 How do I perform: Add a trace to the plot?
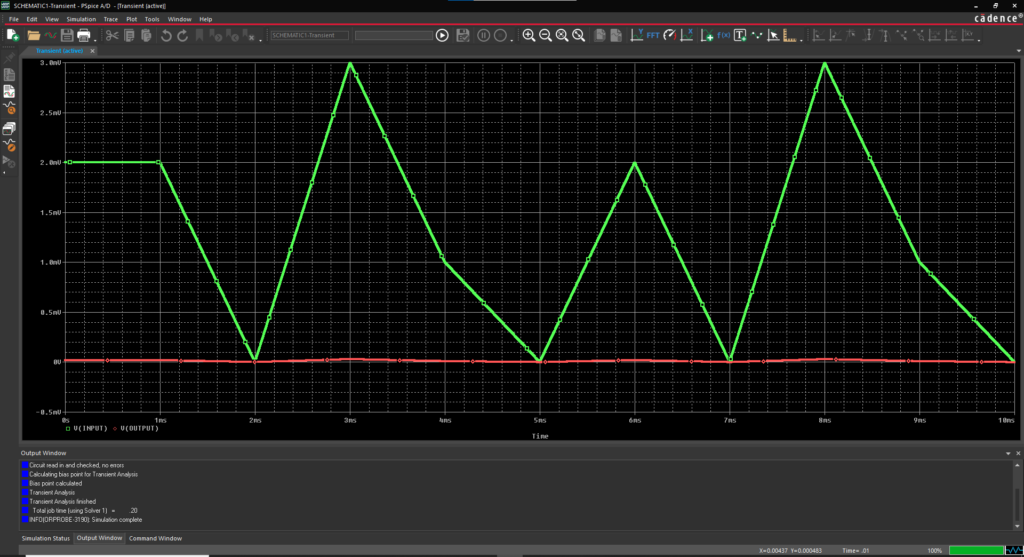[x=707, y=35]
